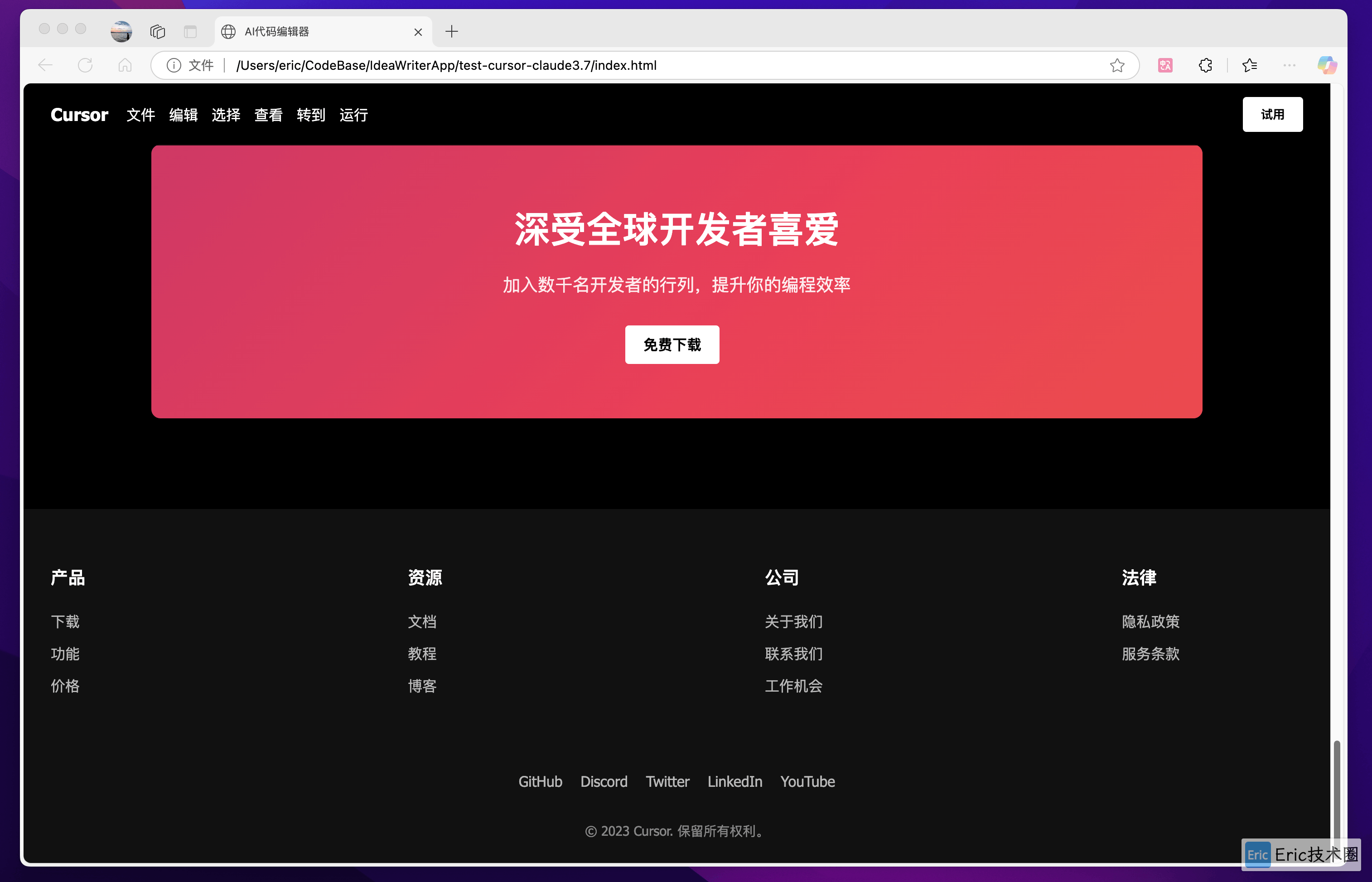Click the 免费下载 button
This screenshot has height=882, width=1372.
[672, 345]
